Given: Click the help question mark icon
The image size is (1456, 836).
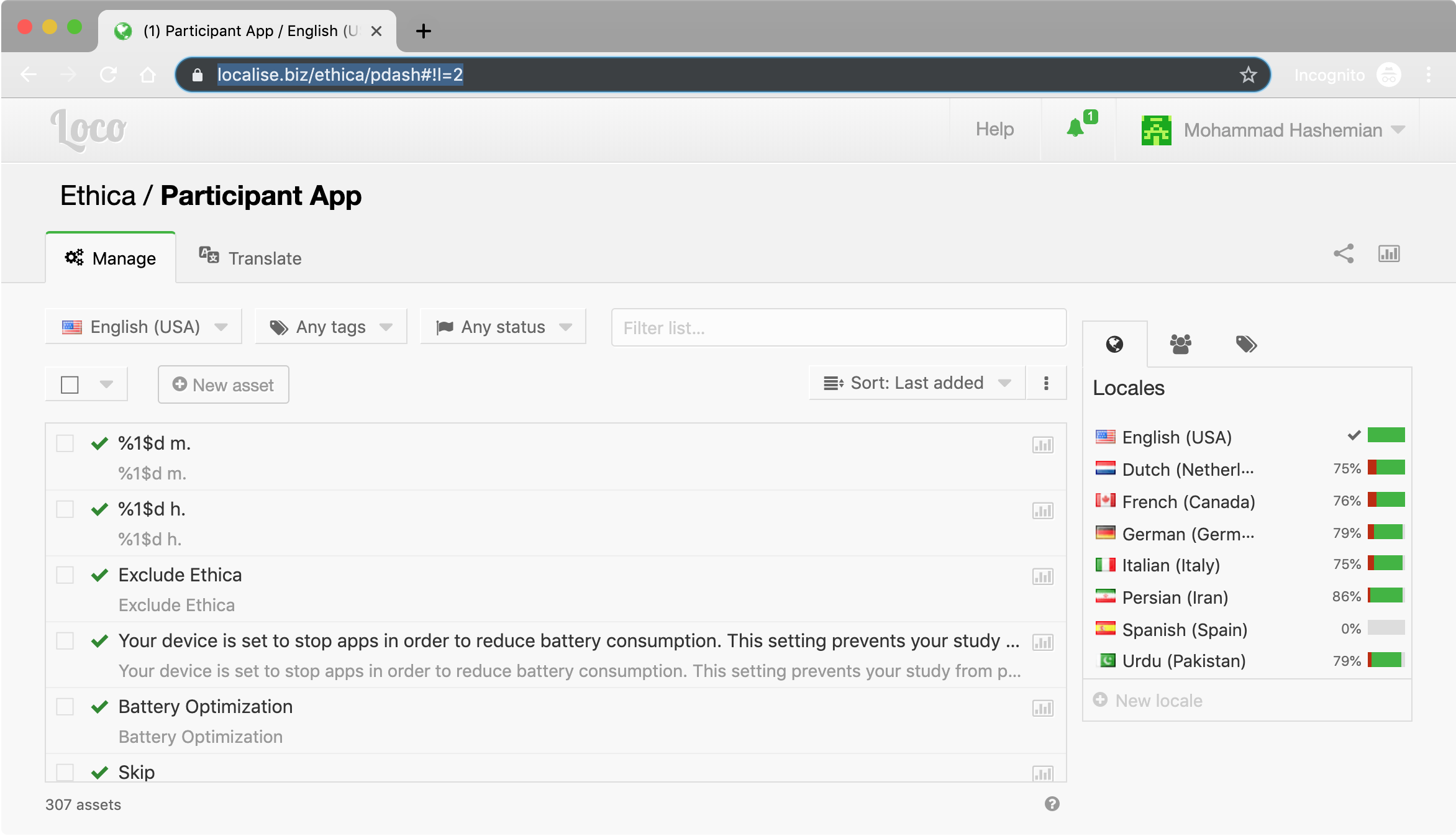Looking at the screenshot, I should pyautogui.click(x=1052, y=804).
